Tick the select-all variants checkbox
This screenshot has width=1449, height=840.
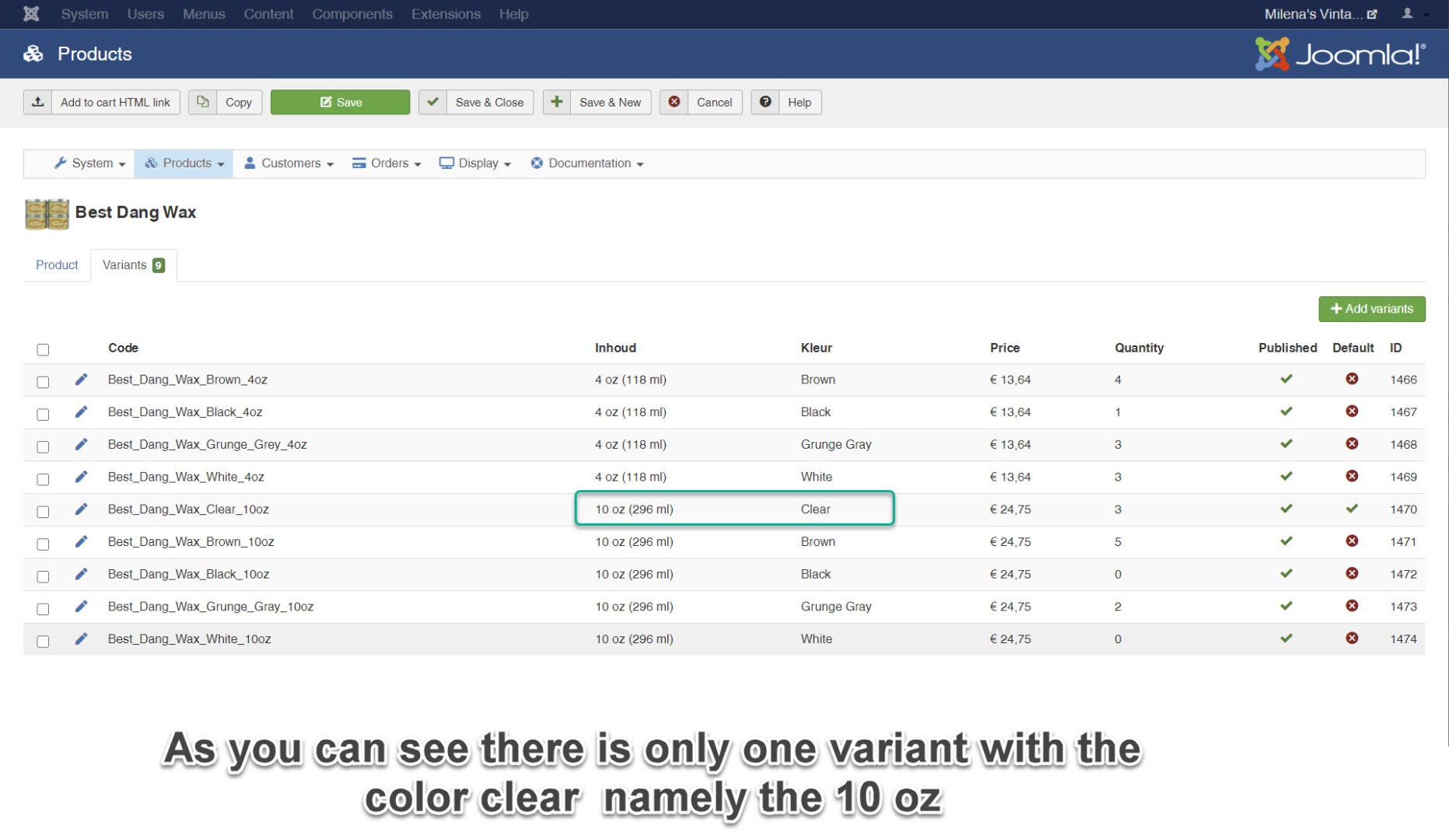pos(43,350)
